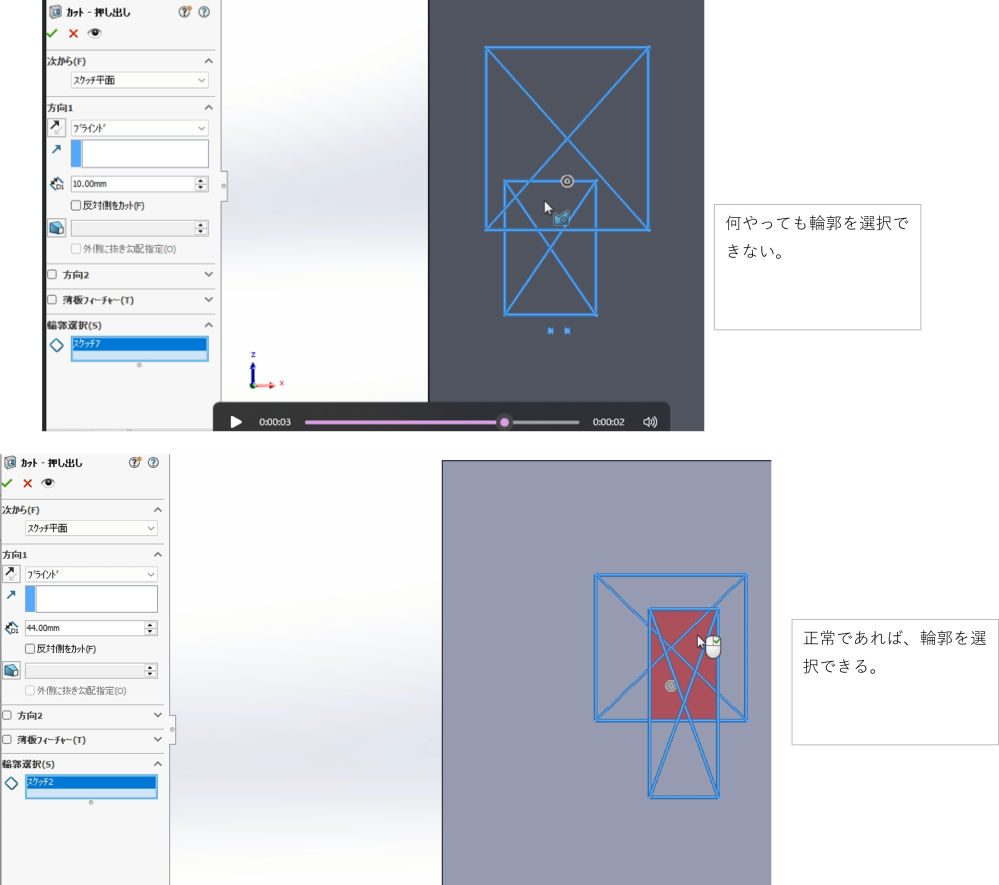This screenshot has height=885, width=999.
Task: Collapse 方向1 section in bottom panel
Action: 158,555
